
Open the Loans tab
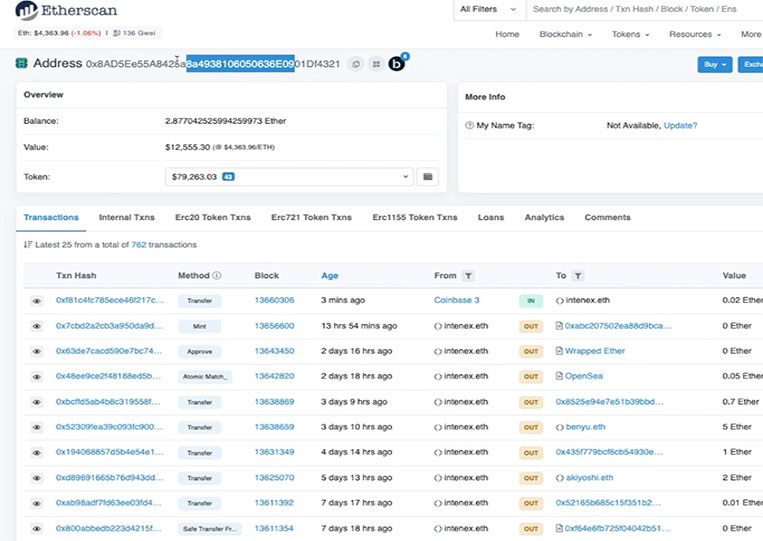pyautogui.click(x=490, y=217)
